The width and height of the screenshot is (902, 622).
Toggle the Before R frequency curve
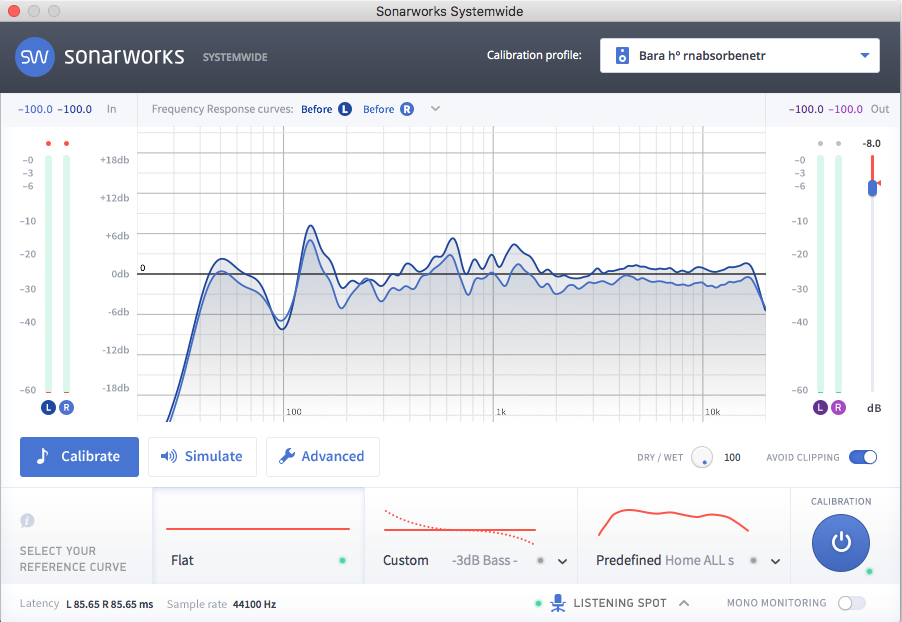coord(388,109)
